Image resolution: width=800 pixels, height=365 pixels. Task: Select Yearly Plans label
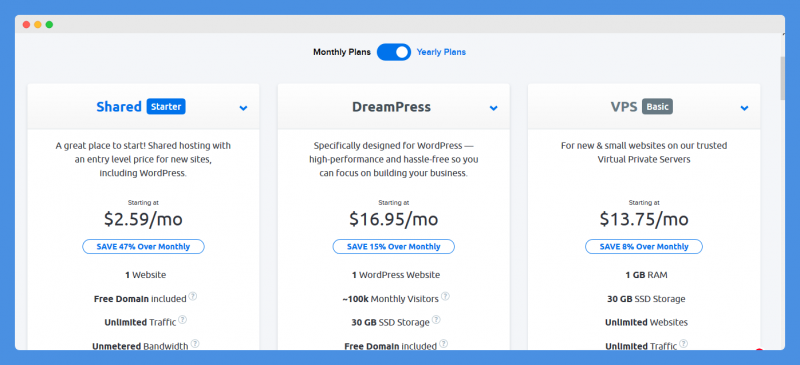click(x=441, y=52)
